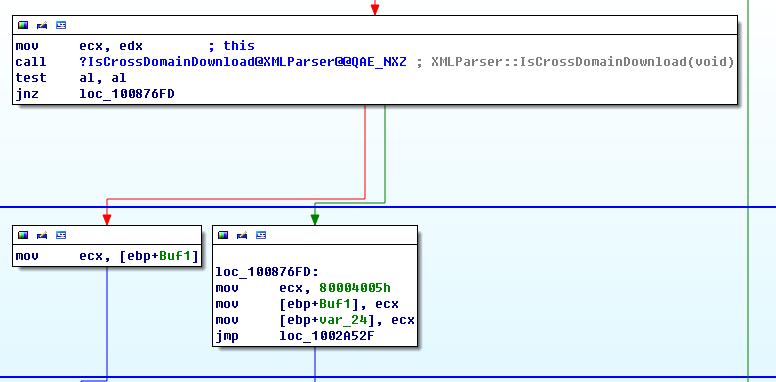
Task: Click the Buf1 variable in the left block
Action: point(179,256)
